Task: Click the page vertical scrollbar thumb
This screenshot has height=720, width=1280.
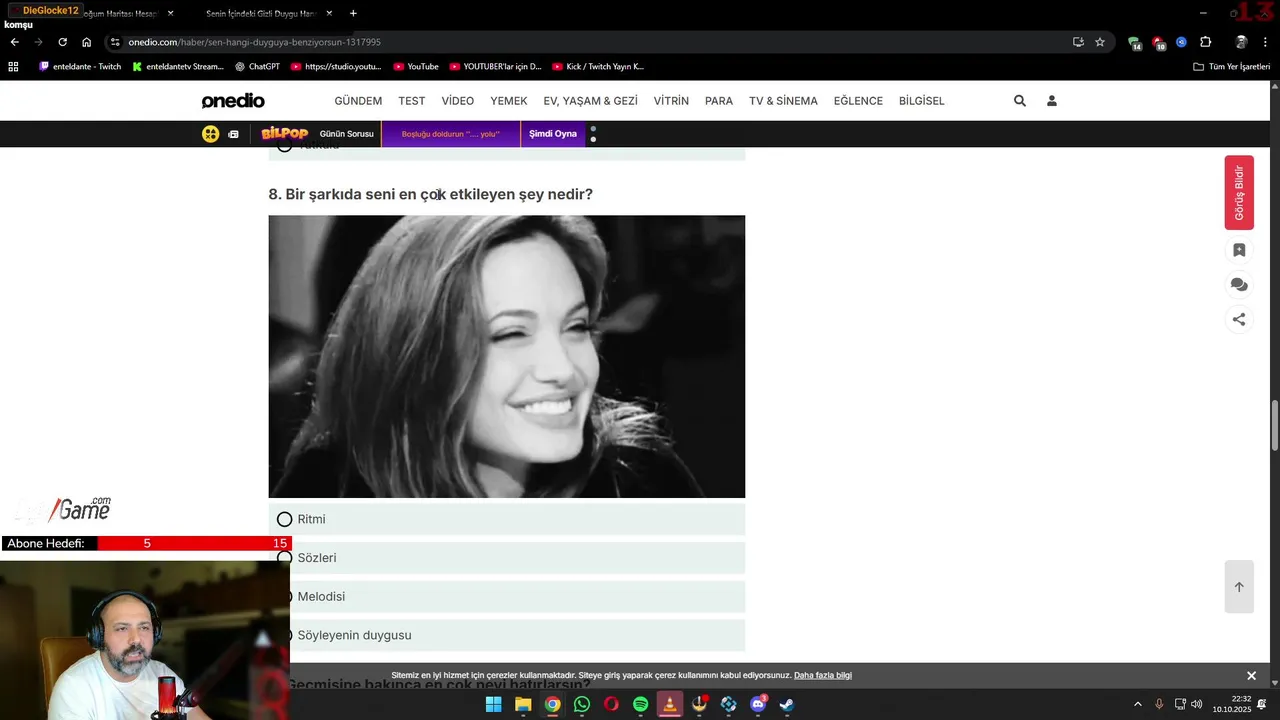Action: click(x=1275, y=425)
